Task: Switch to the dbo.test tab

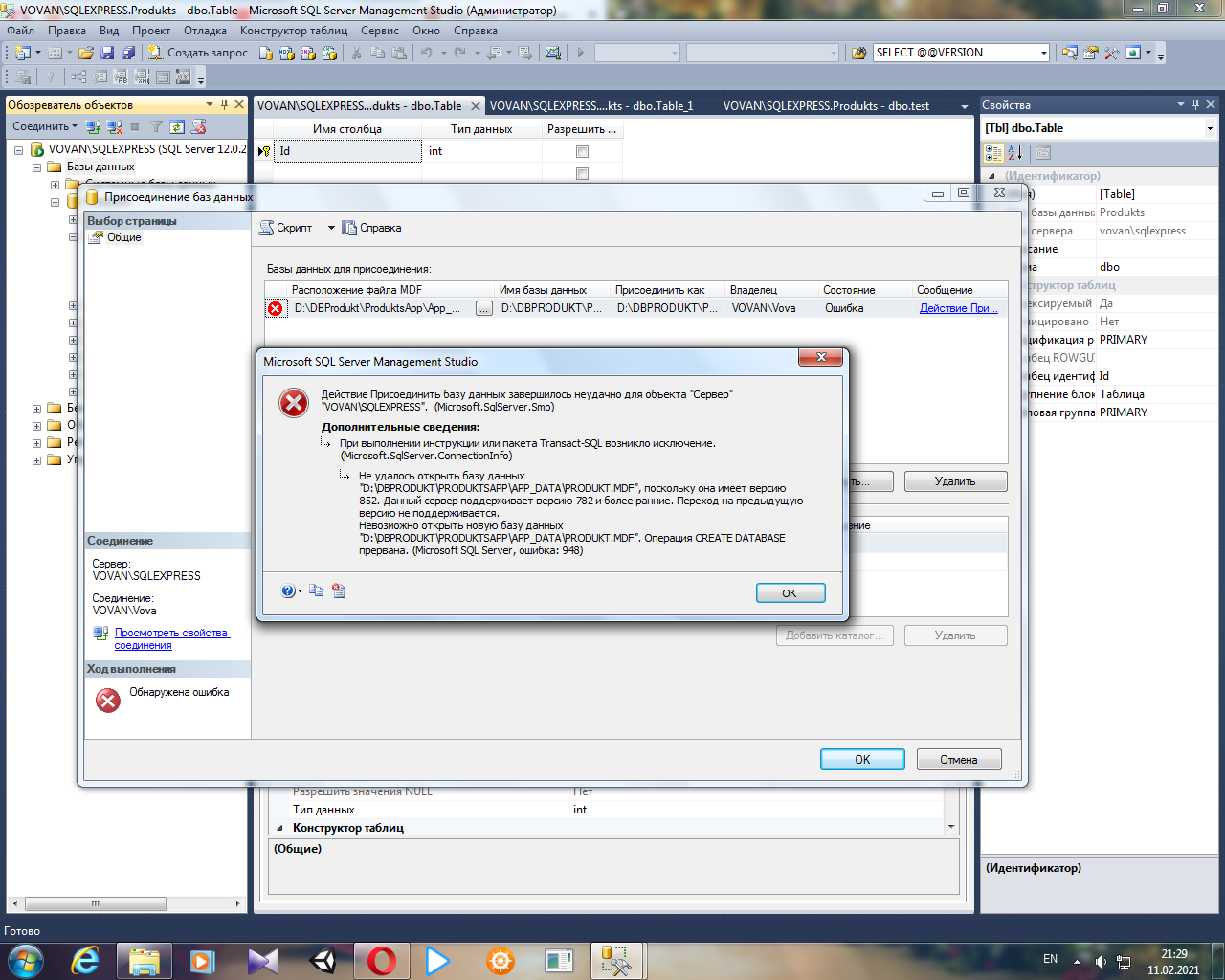Action: click(825, 106)
